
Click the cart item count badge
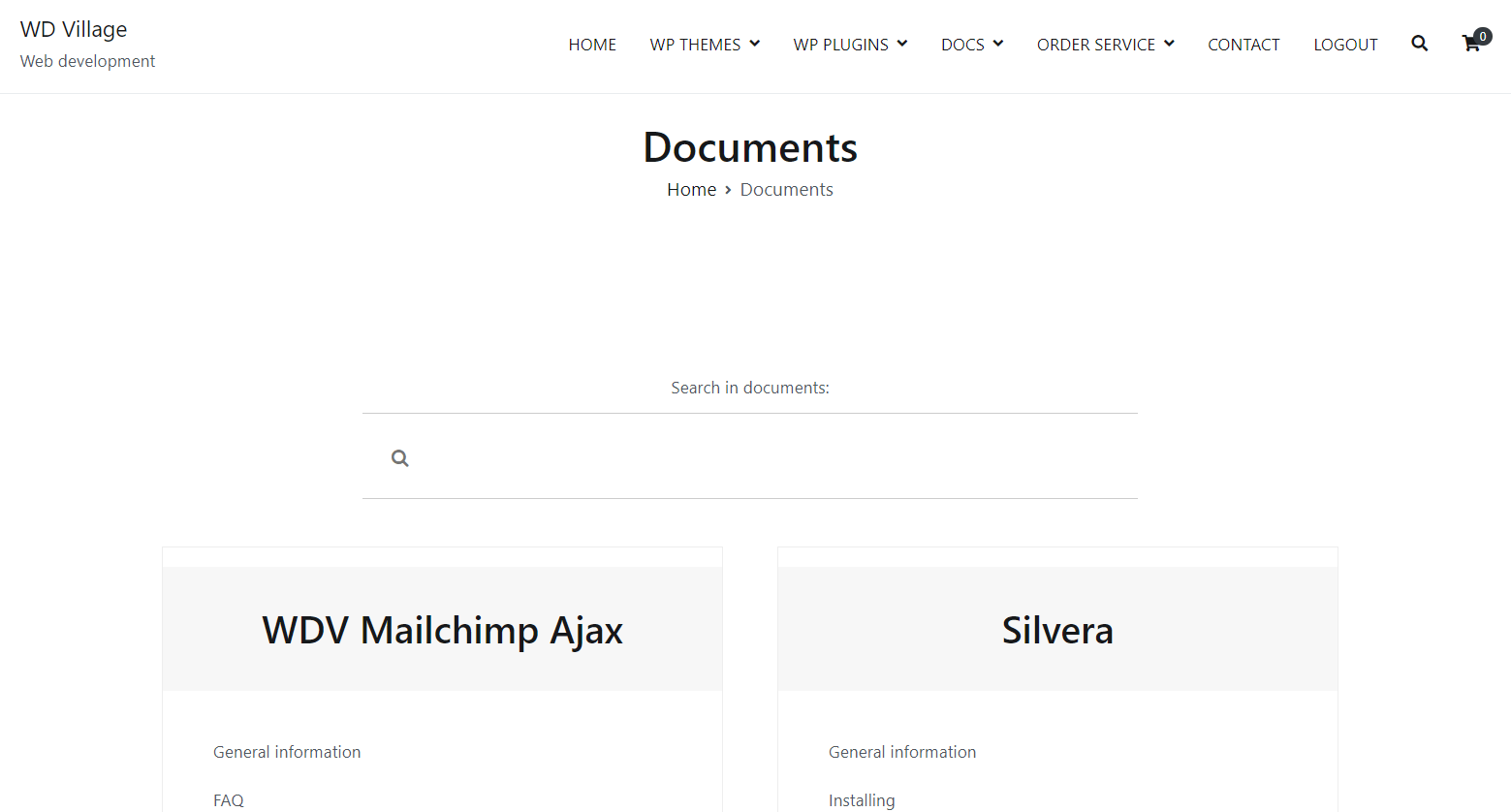(x=1483, y=36)
